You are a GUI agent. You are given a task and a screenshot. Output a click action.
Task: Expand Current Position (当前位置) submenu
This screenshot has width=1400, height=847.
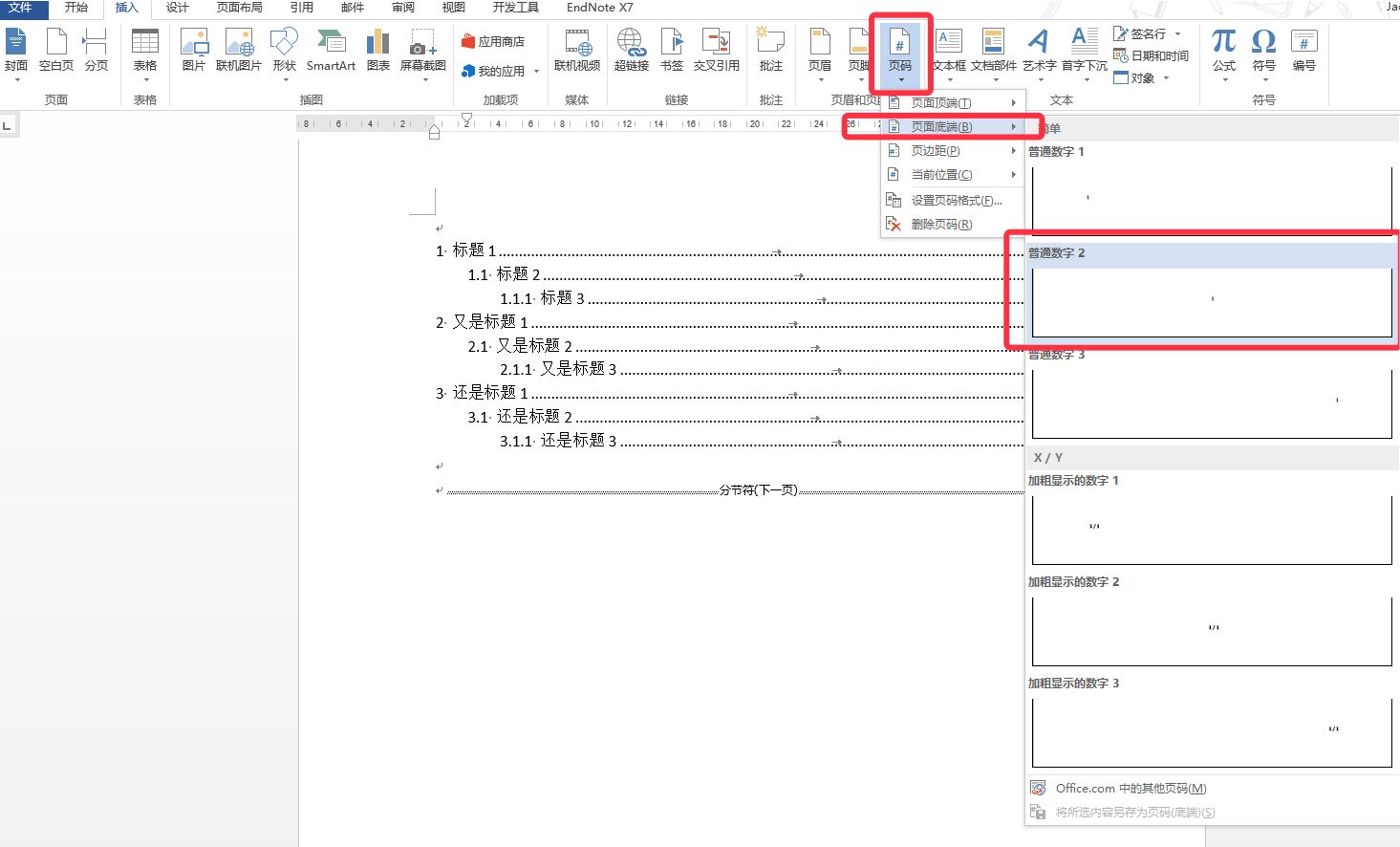pyautogui.click(x=953, y=174)
